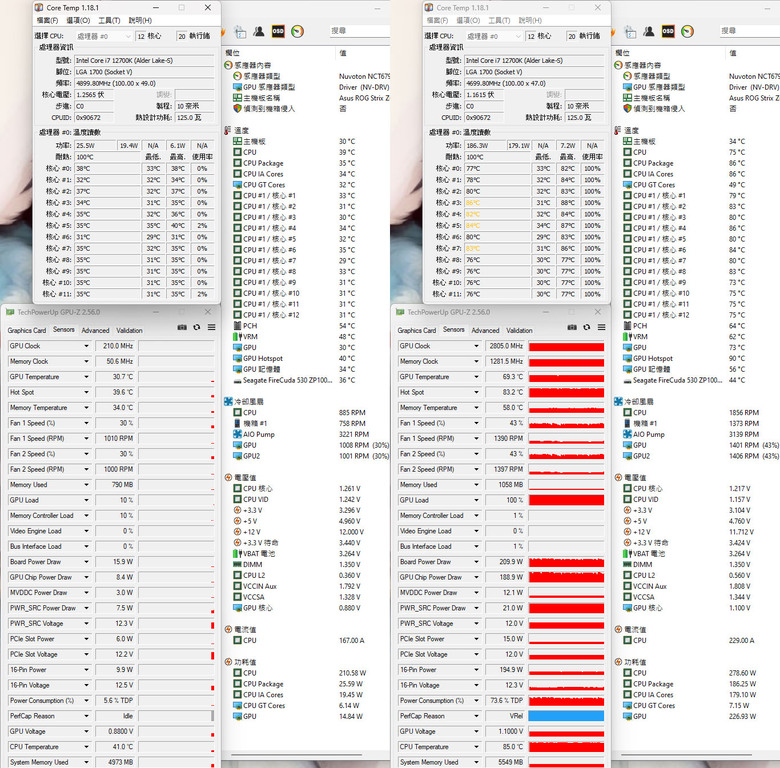The image size is (780, 768).
Task: Click the red GPU Load graph beside 100 %
Action: (566, 500)
